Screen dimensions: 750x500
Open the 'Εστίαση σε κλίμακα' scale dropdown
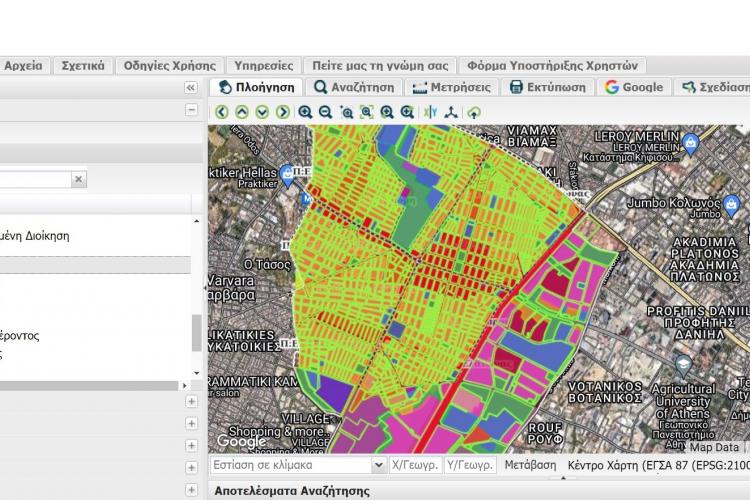click(x=379, y=466)
